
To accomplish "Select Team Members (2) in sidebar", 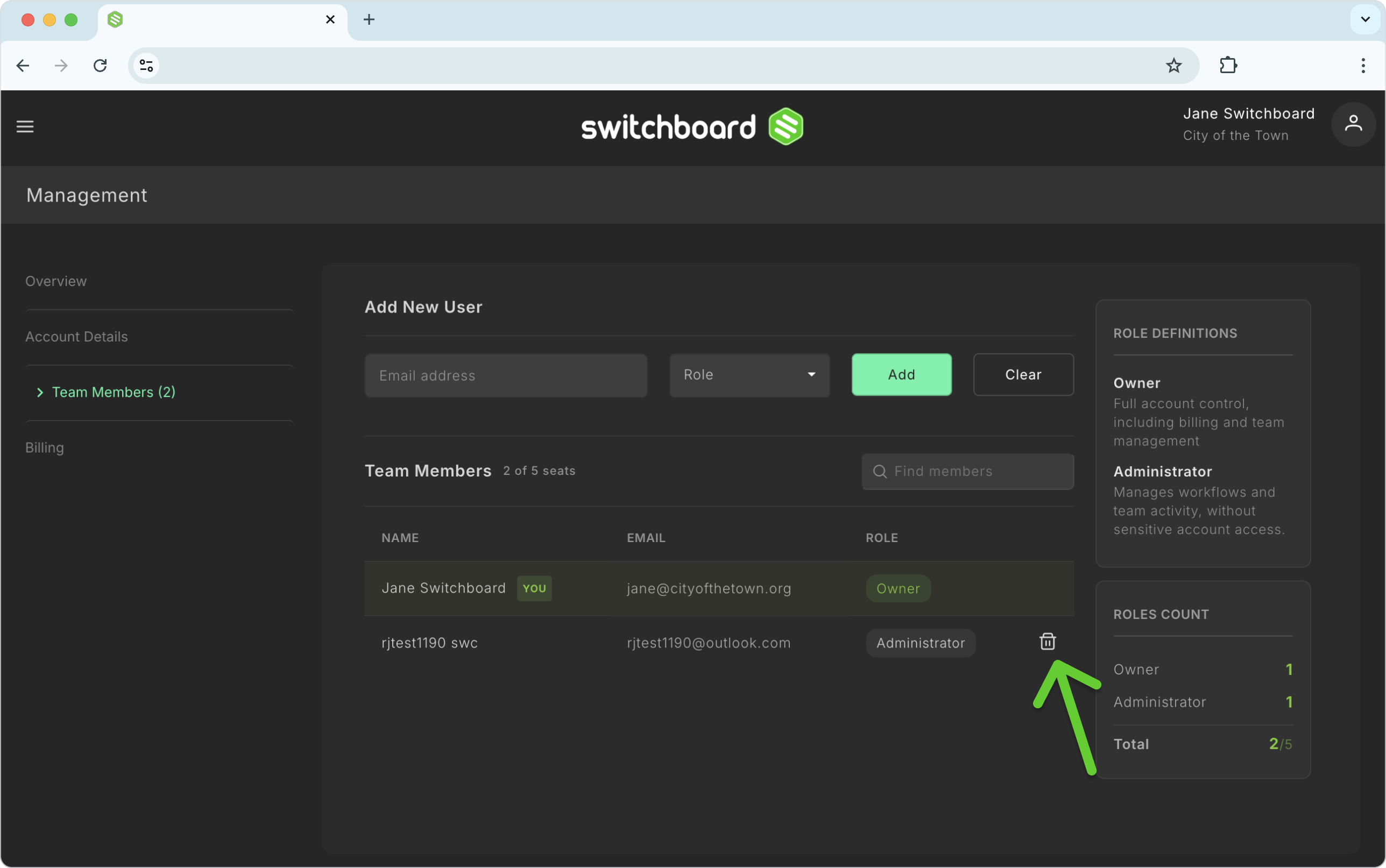I will (114, 392).
